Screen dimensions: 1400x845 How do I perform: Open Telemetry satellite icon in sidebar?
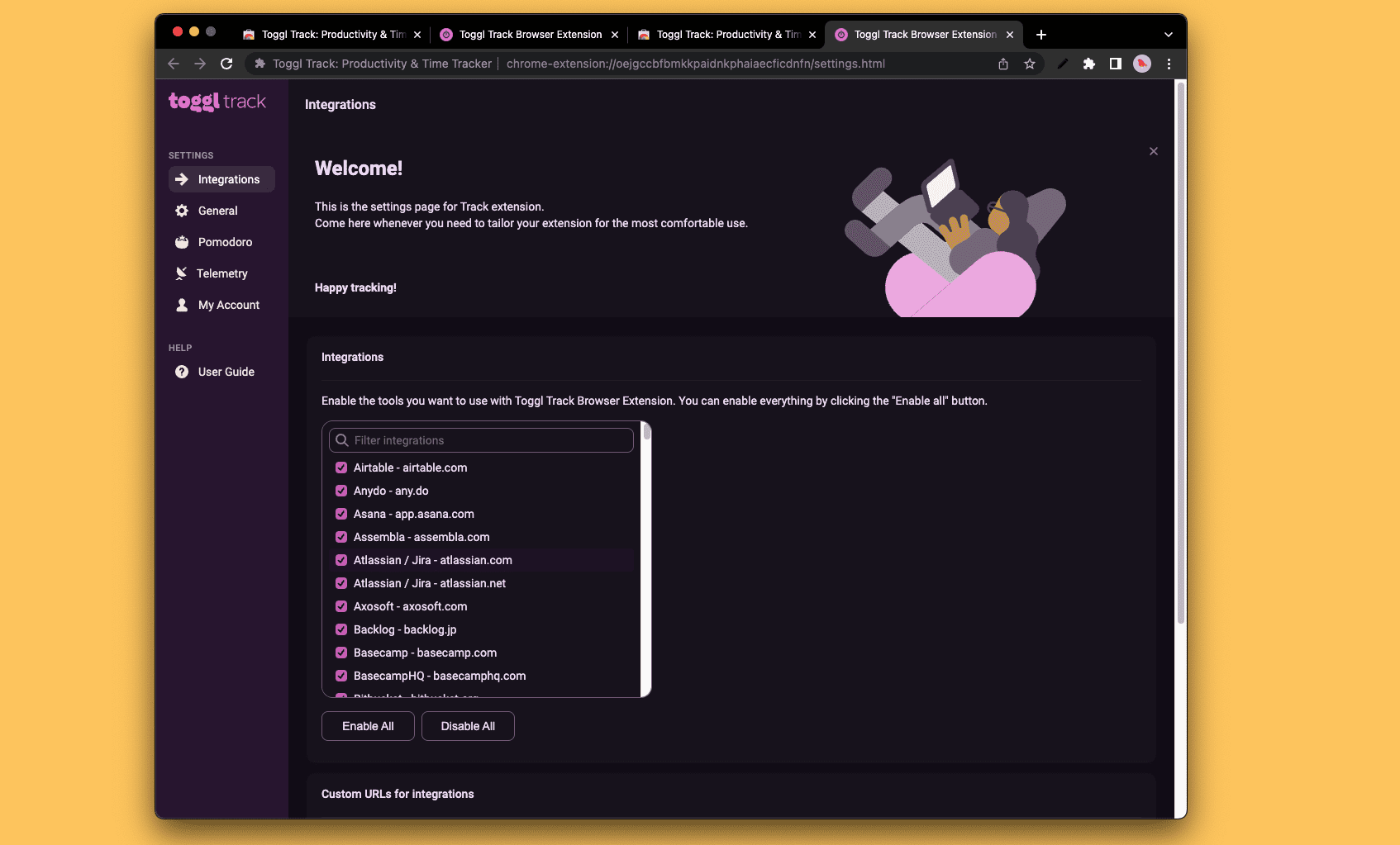[182, 273]
